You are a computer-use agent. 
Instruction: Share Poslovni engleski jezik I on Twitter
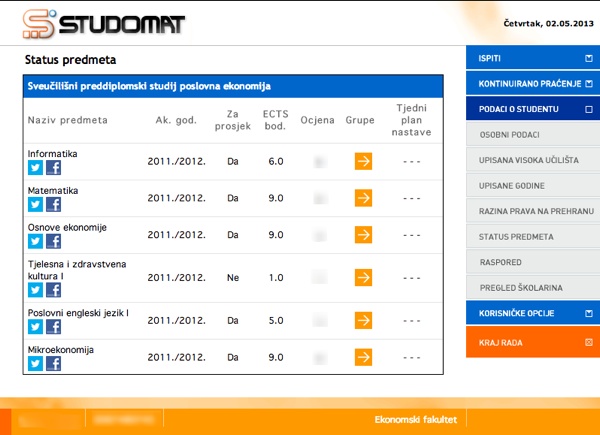[35, 327]
